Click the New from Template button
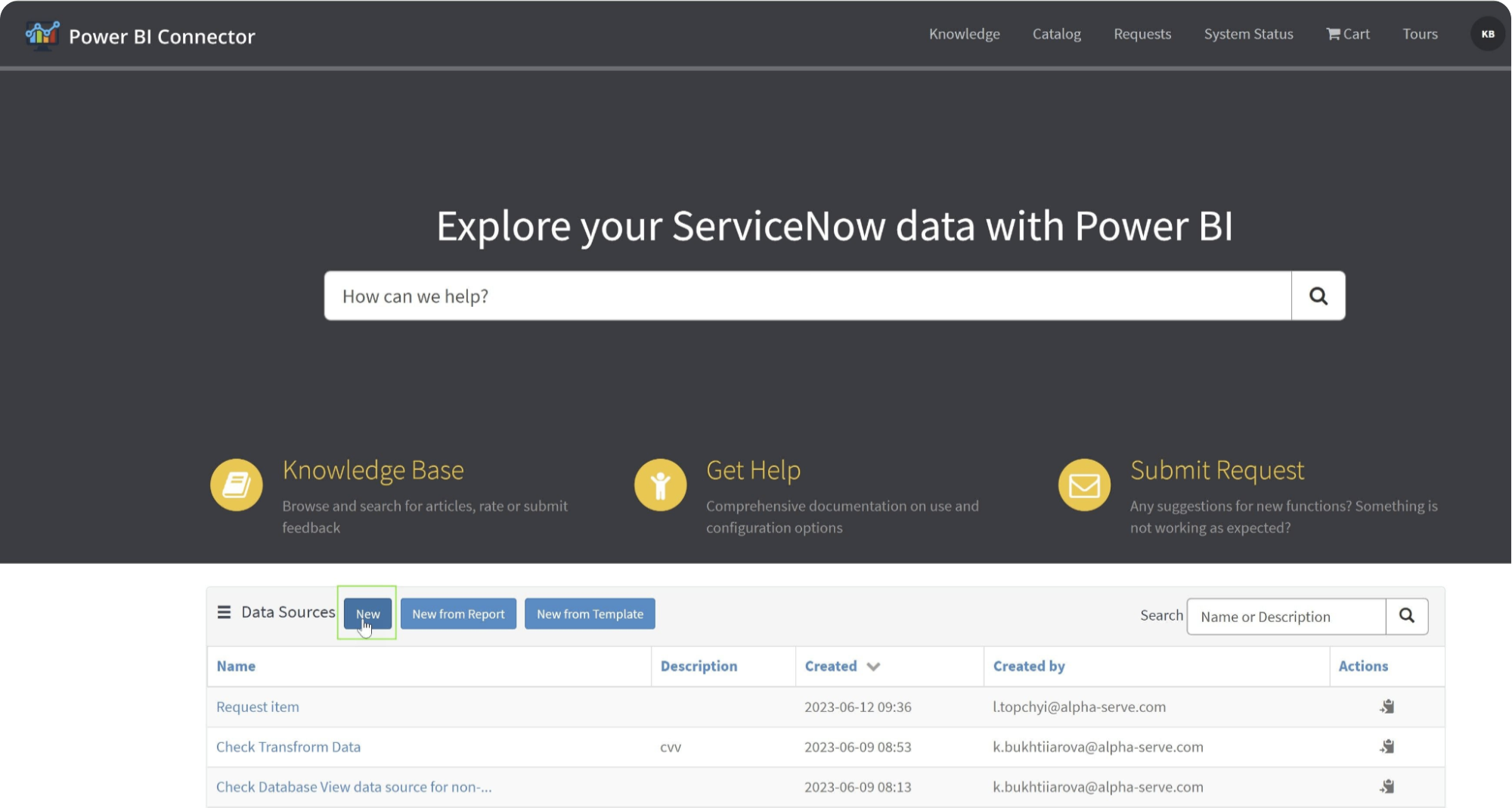Viewport: 1512px width, 808px height. pos(590,614)
